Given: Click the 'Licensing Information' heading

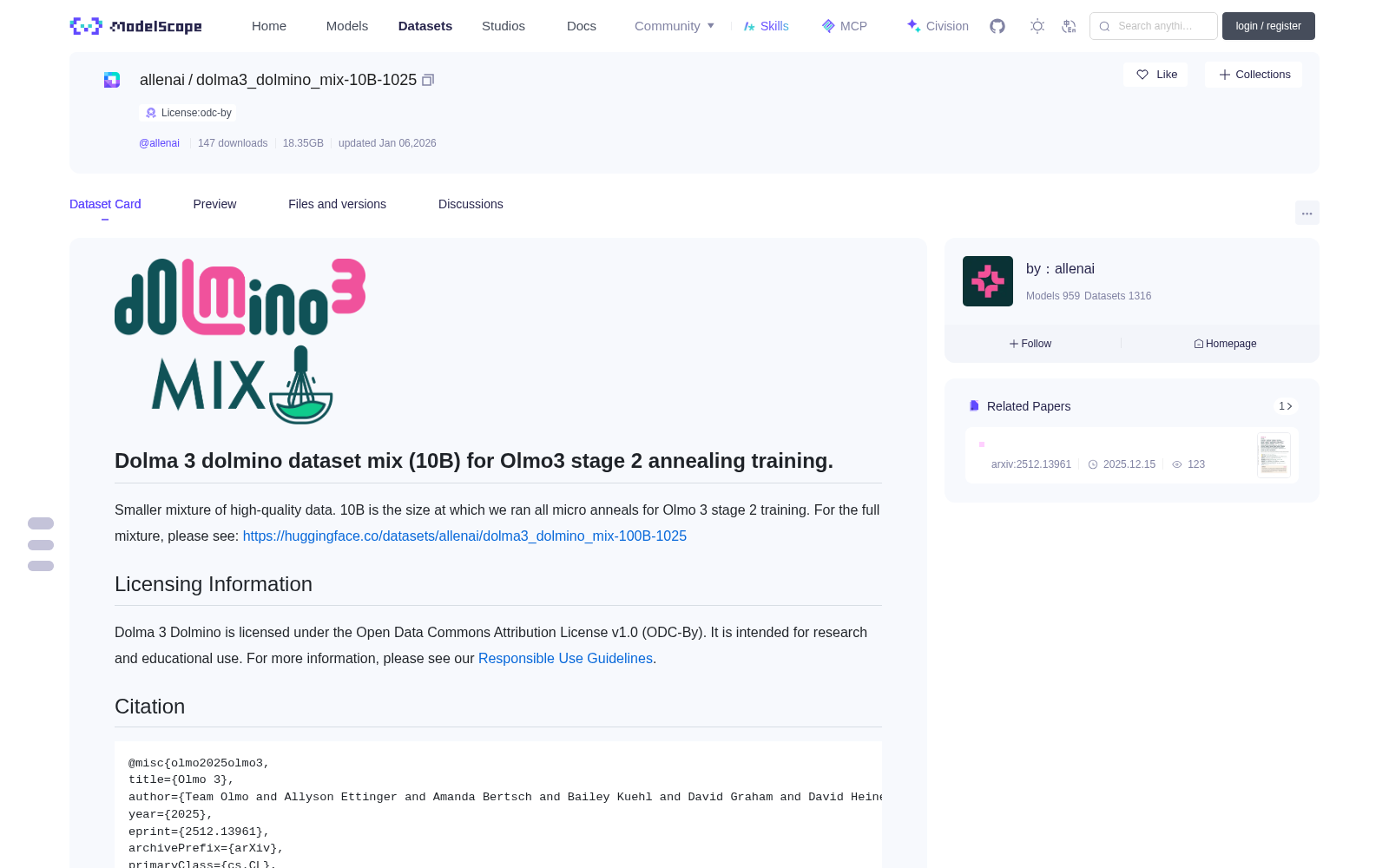Looking at the screenshot, I should pyautogui.click(x=214, y=584).
